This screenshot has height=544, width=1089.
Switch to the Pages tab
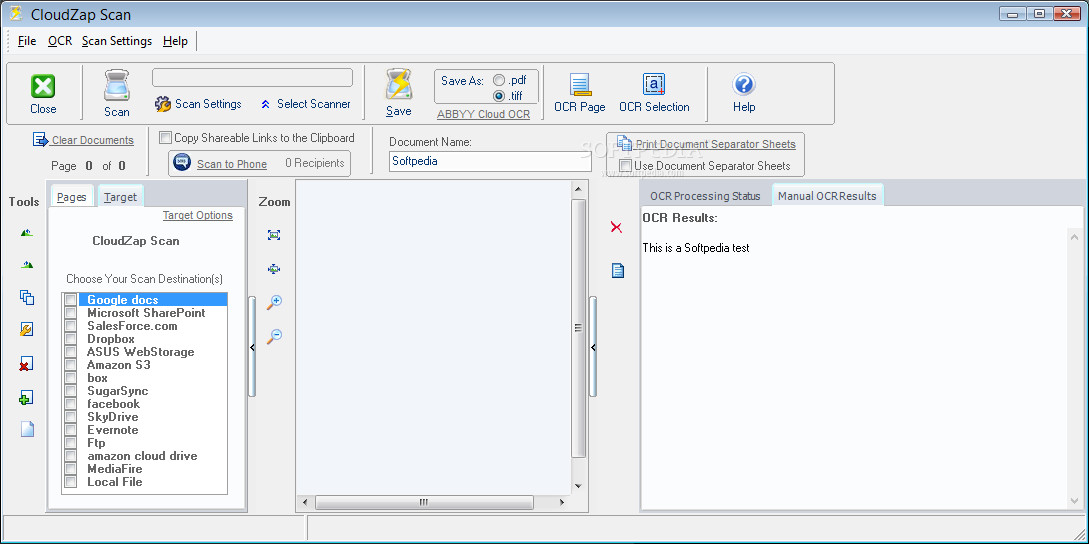pos(72,197)
